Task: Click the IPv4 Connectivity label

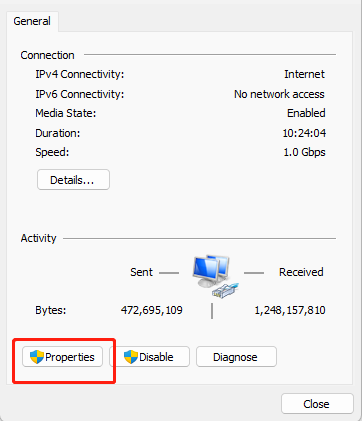Action: click(80, 74)
